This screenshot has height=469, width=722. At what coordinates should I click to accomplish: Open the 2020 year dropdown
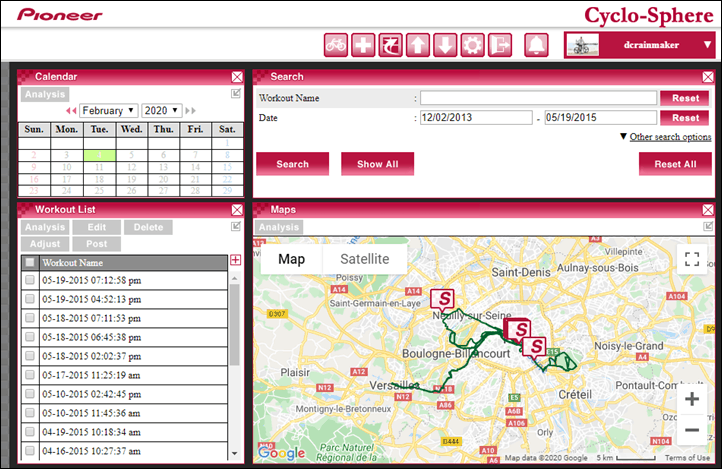tap(162, 110)
